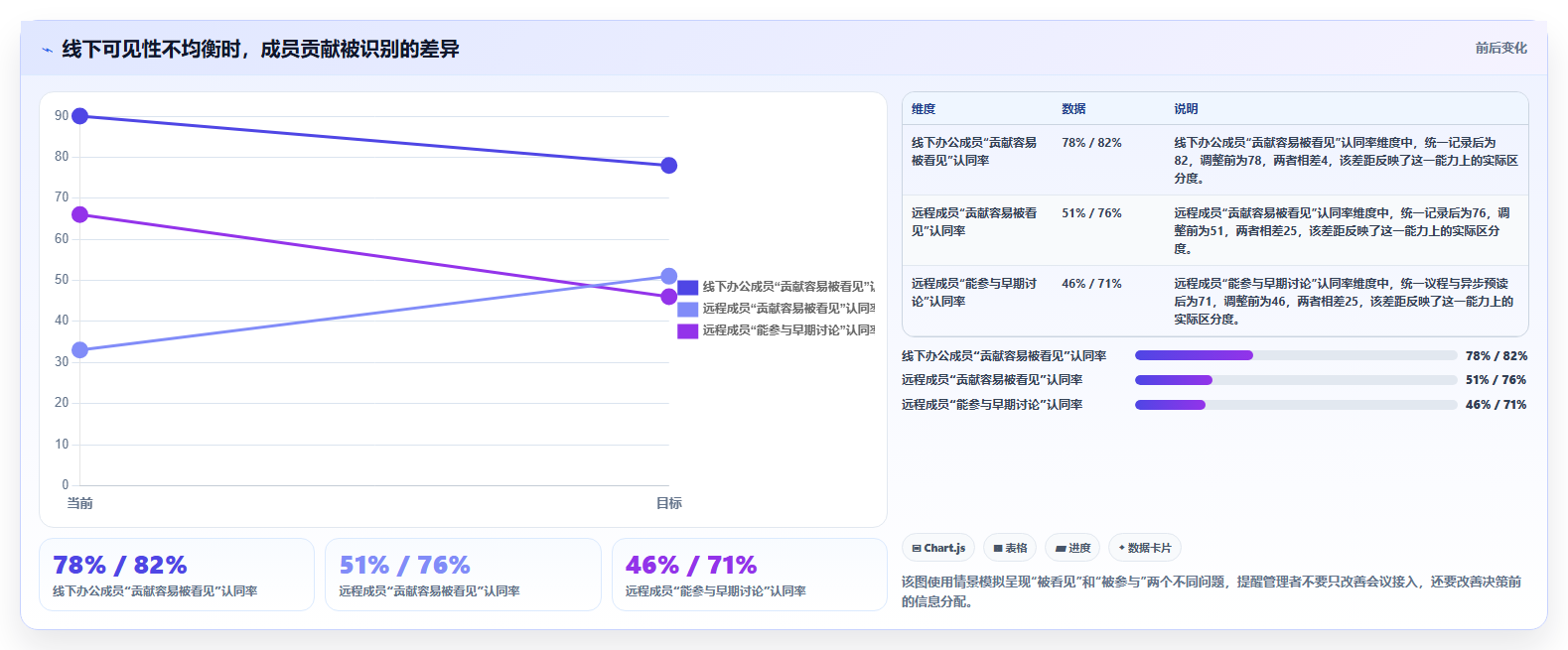Click the 78% / 82% progress bar
Image resolution: width=1568 pixels, height=650 pixels.
click(1296, 355)
